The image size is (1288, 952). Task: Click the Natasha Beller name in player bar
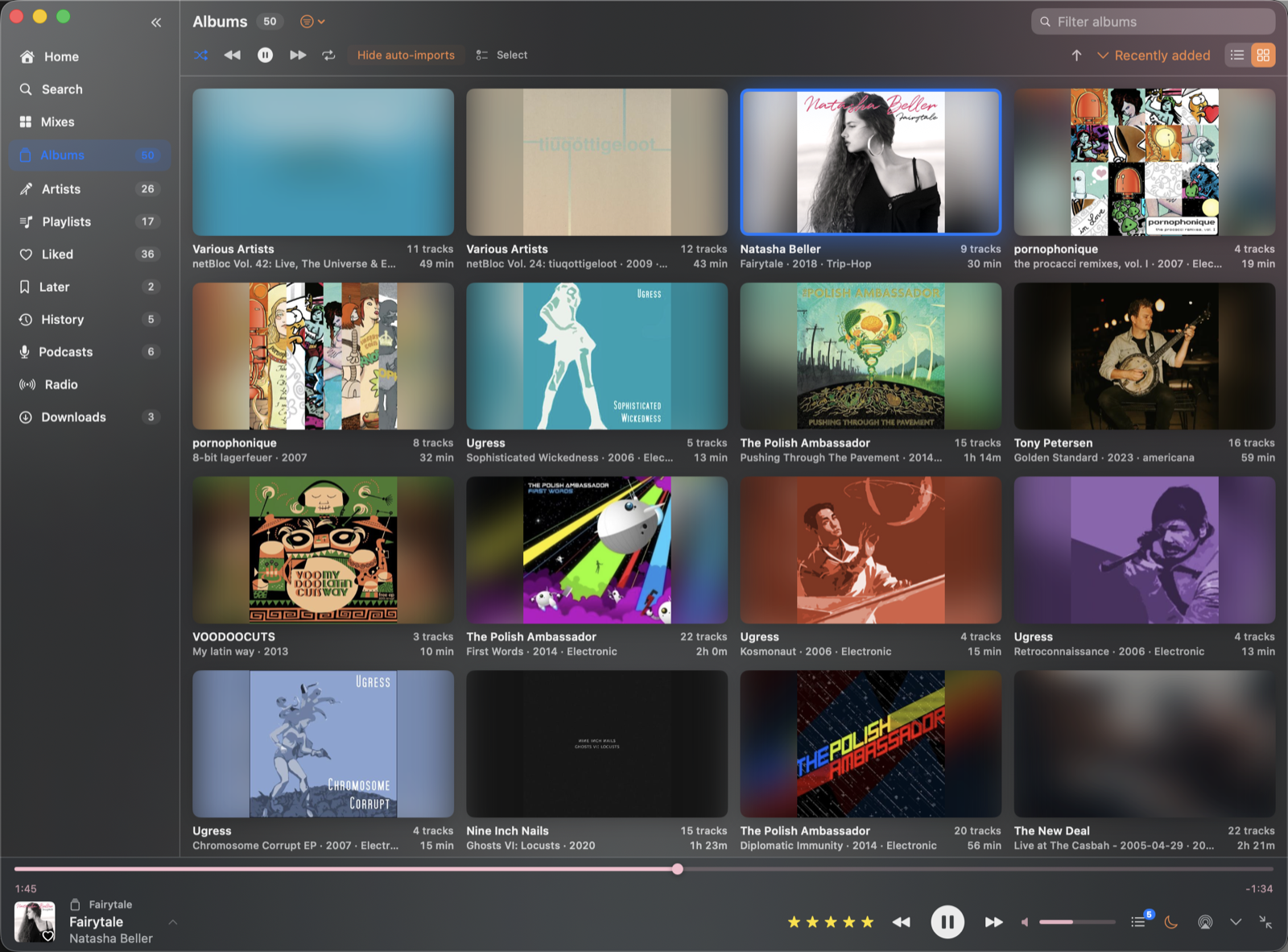(111, 938)
